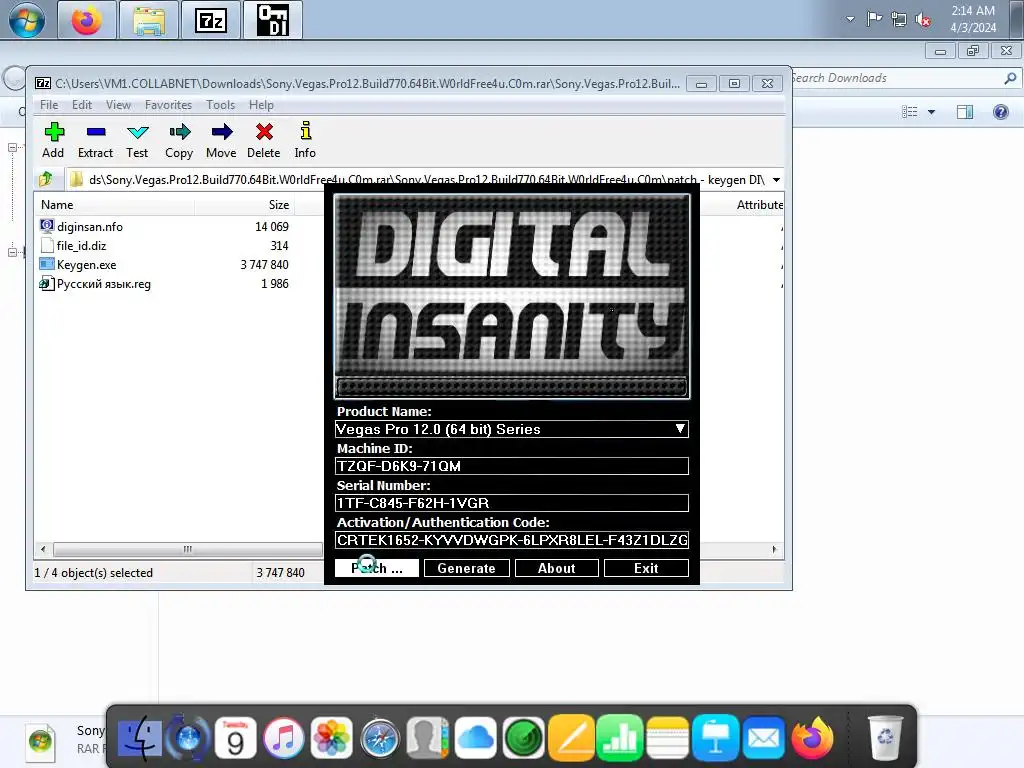
Task: Open the calendar icon in the dock
Action: 235,739
